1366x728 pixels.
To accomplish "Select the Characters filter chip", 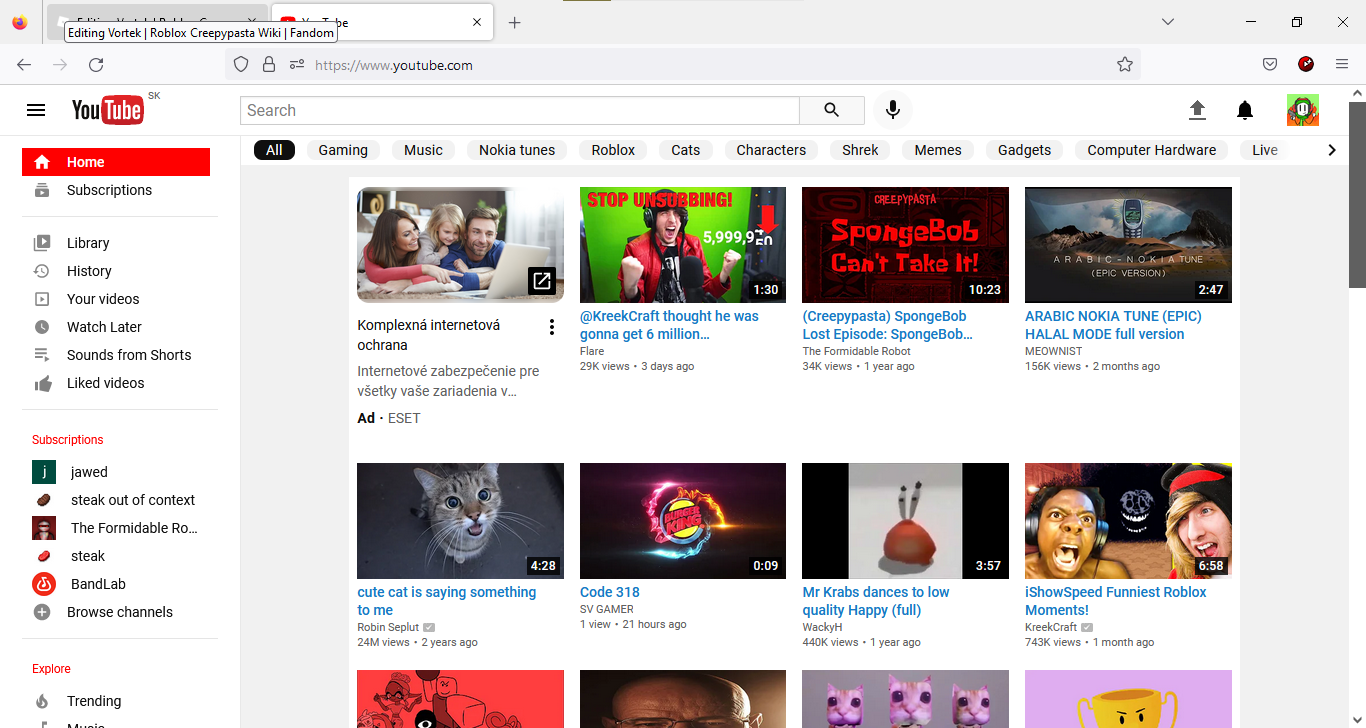I will tap(771, 150).
